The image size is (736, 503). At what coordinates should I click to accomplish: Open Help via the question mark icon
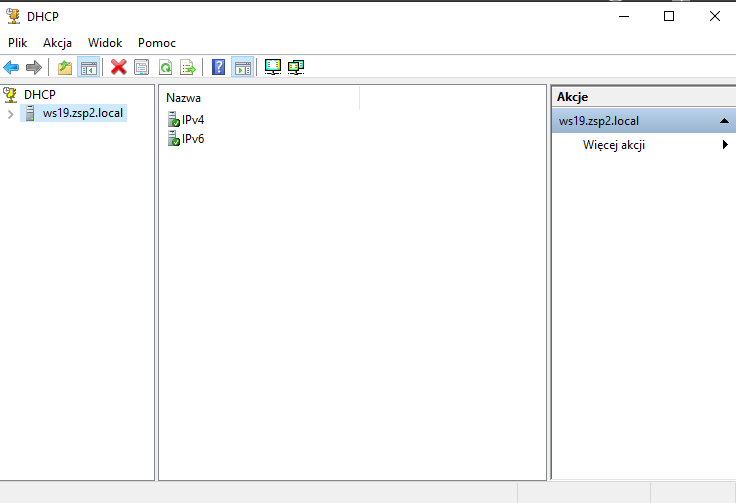click(x=219, y=67)
